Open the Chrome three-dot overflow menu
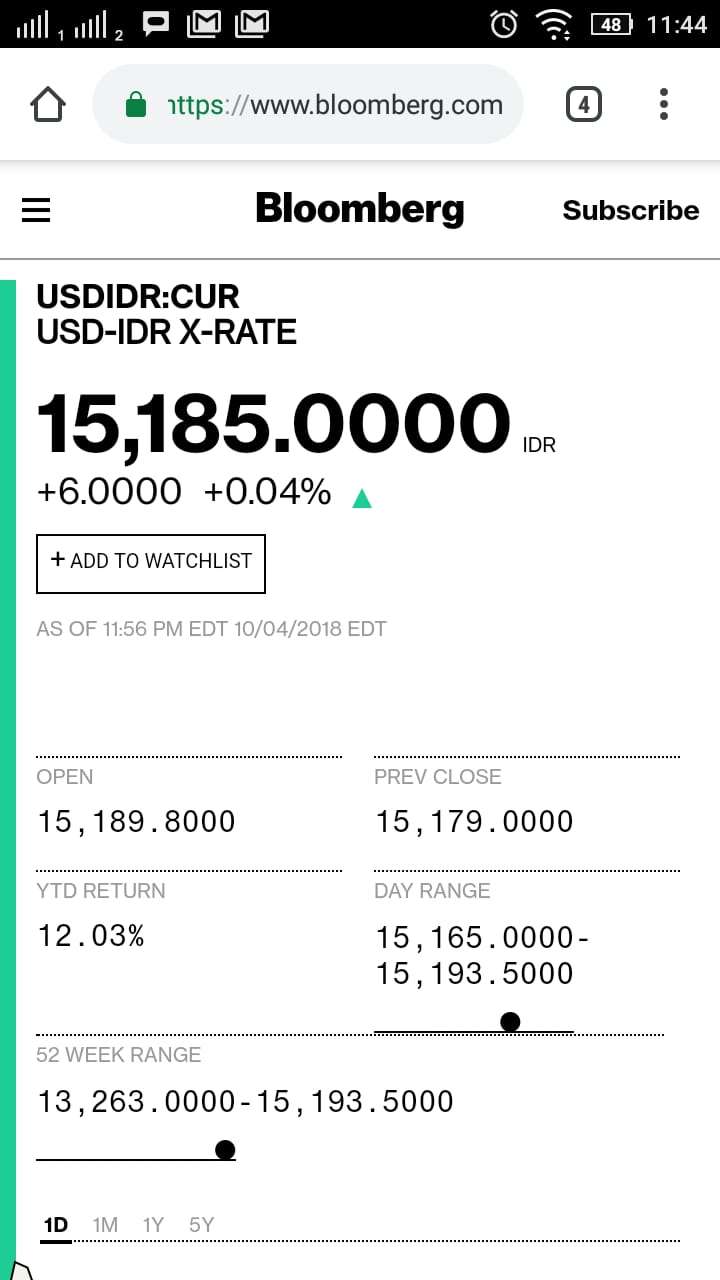720x1280 pixels. pos(664,104)
